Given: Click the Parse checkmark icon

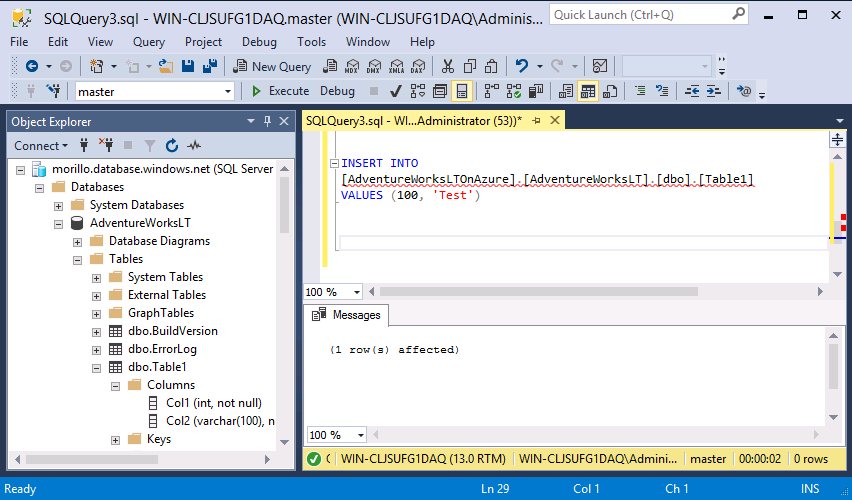Looking at the screenshot, I should click(x=396, y=91).
